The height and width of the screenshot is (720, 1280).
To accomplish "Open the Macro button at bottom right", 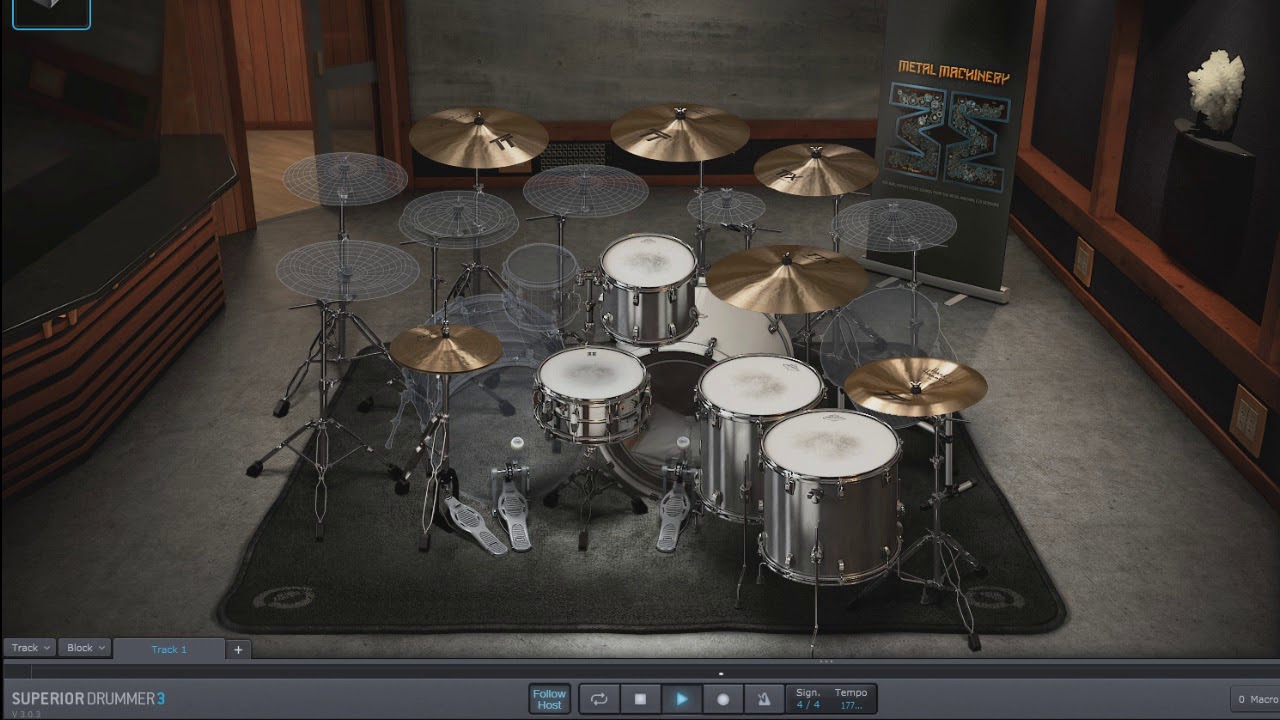I will 1256,699.
